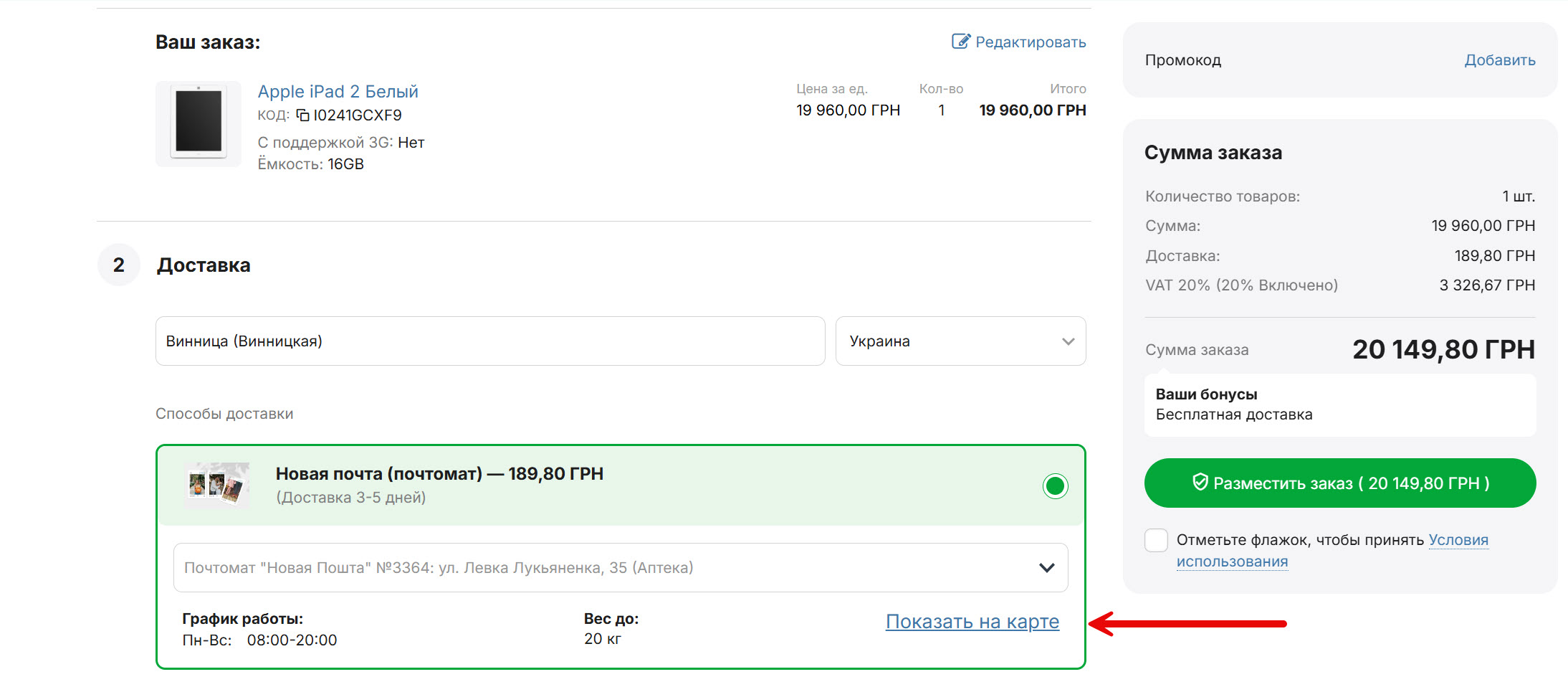1568x687 pixels.
Task: Click the shield icon on order button
Action: pyautogui.click(x=1200, y=483)
